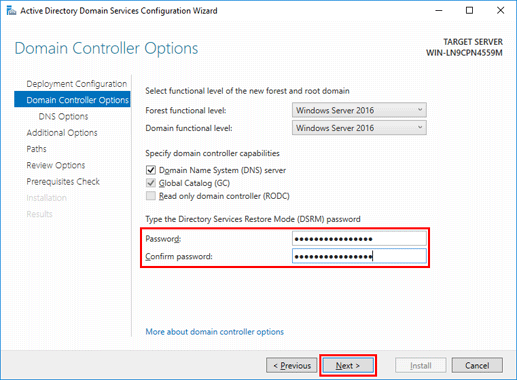Click the Confirm password field
This screenshot has height=380, width=517.
pos(359,256)
